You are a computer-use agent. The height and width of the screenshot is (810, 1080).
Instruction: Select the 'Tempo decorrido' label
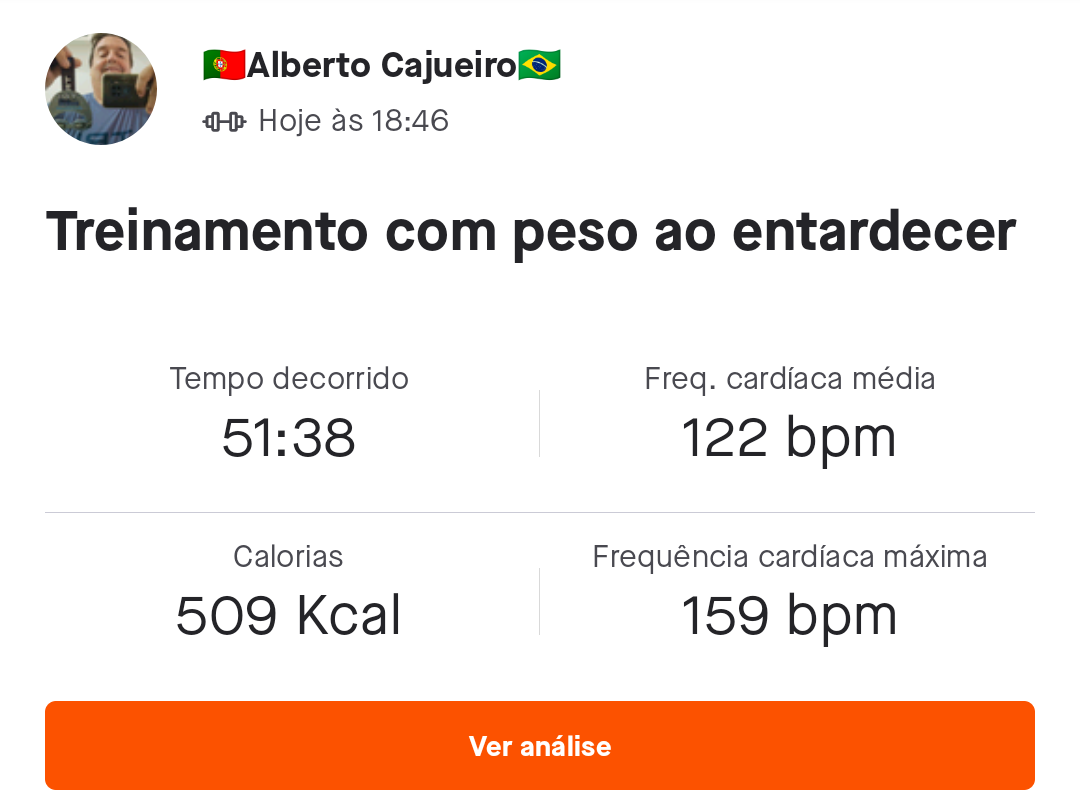coord(289,380)
